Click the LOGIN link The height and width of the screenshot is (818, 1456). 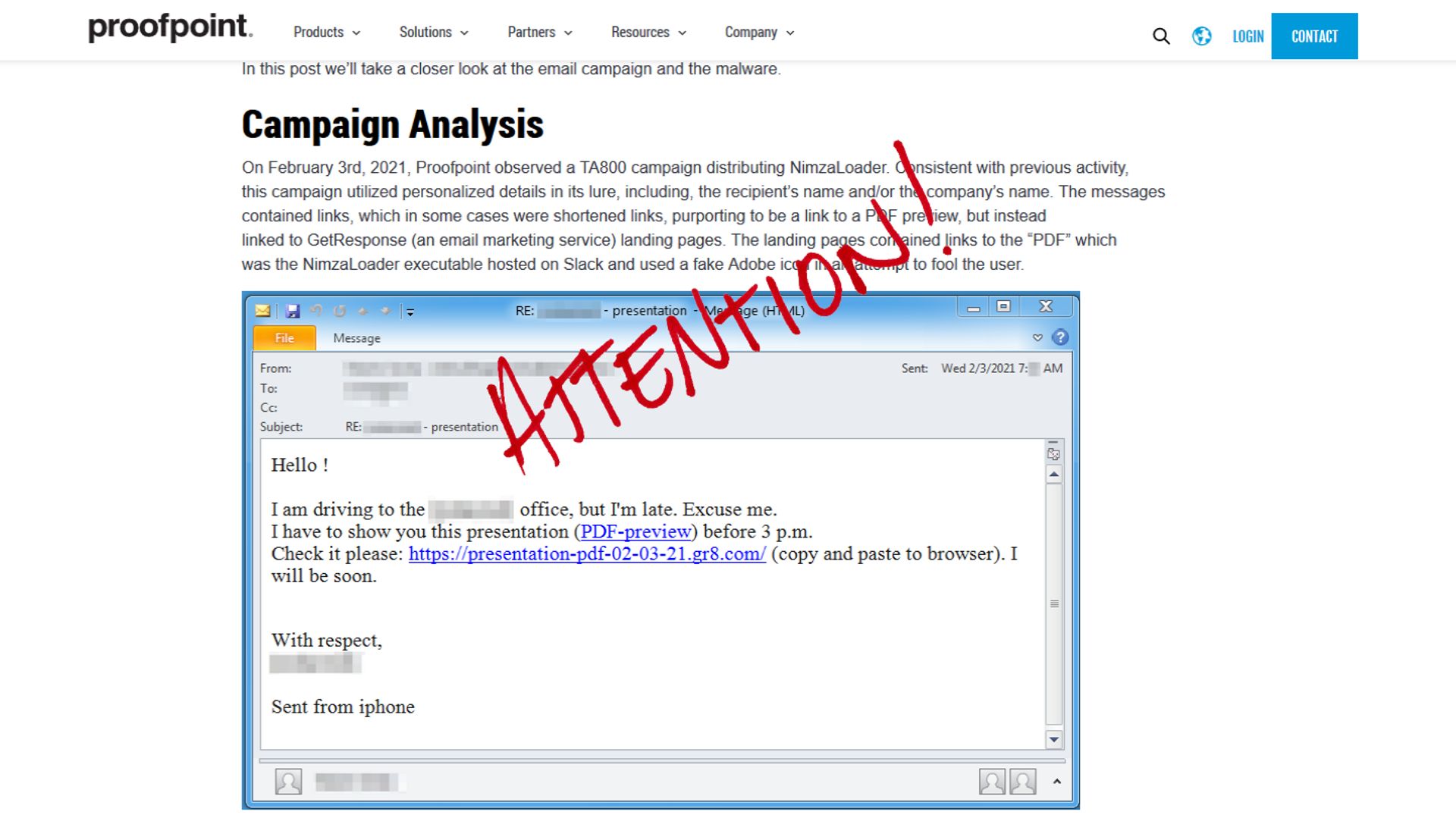tap(1248, 36)
